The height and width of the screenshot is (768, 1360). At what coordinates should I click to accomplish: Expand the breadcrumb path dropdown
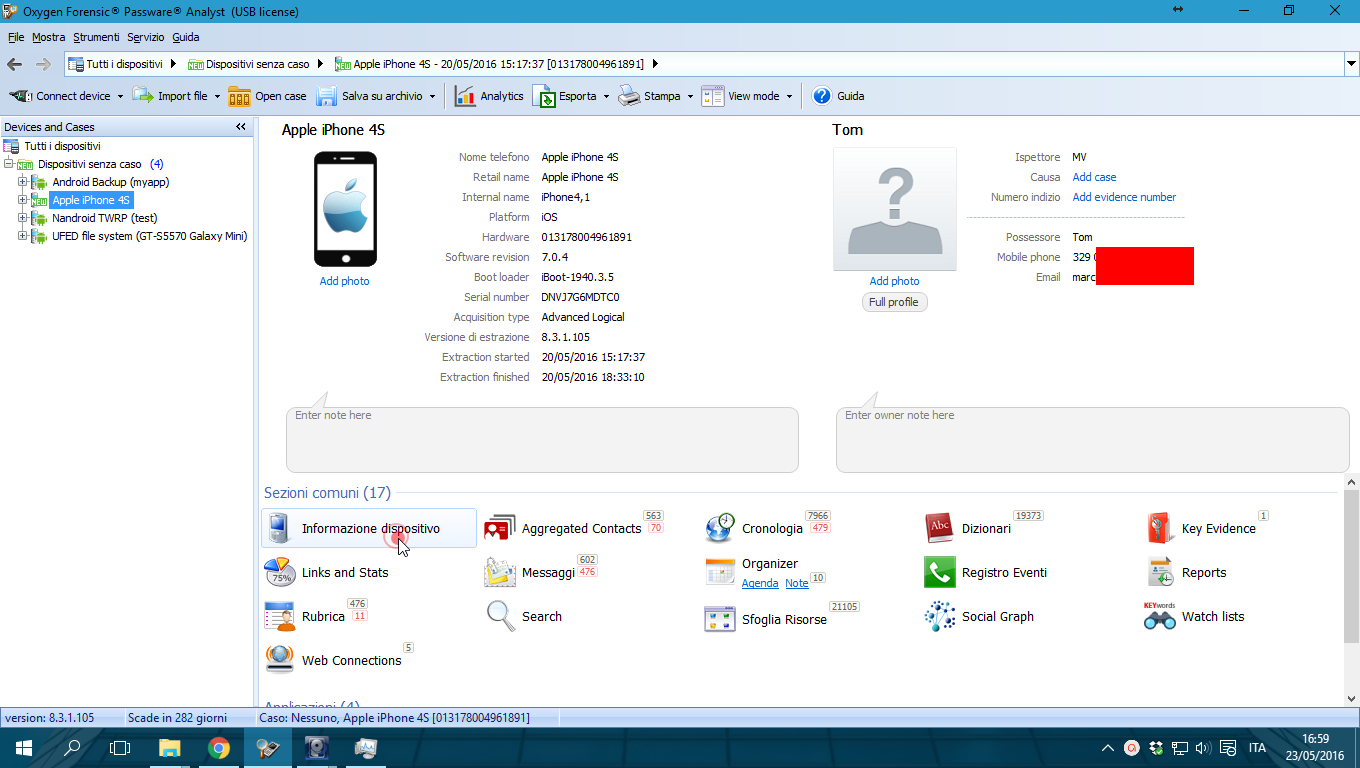(x=1351, y=64)
